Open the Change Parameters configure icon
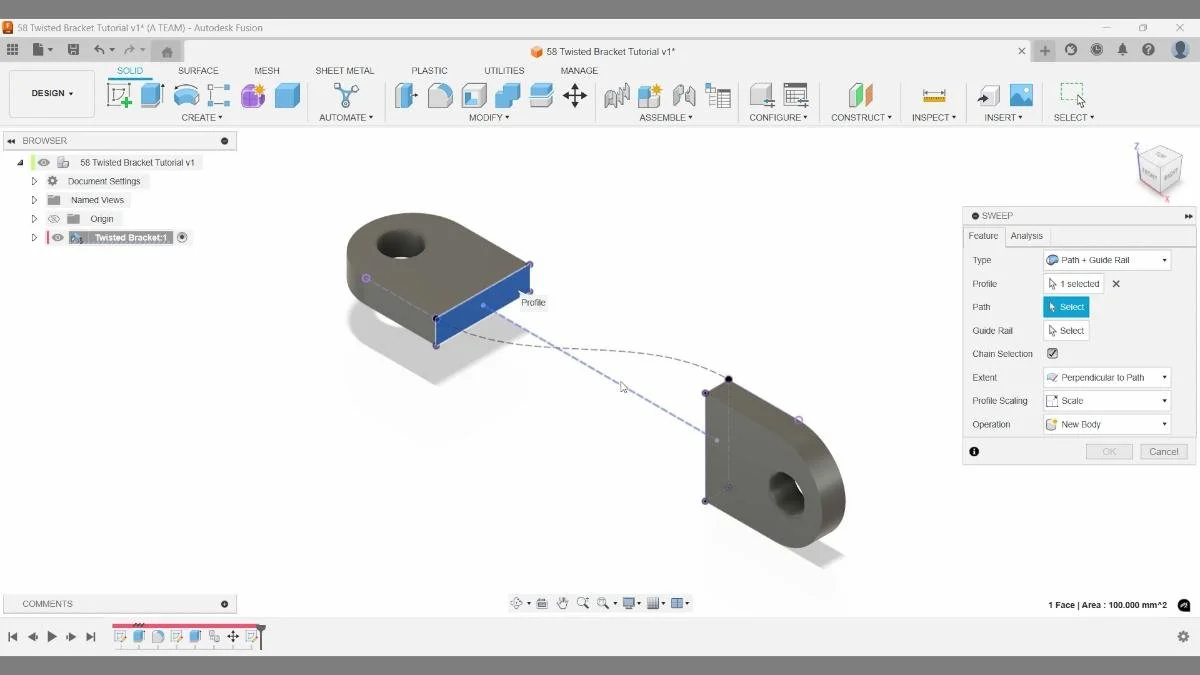 click(796, 95)
